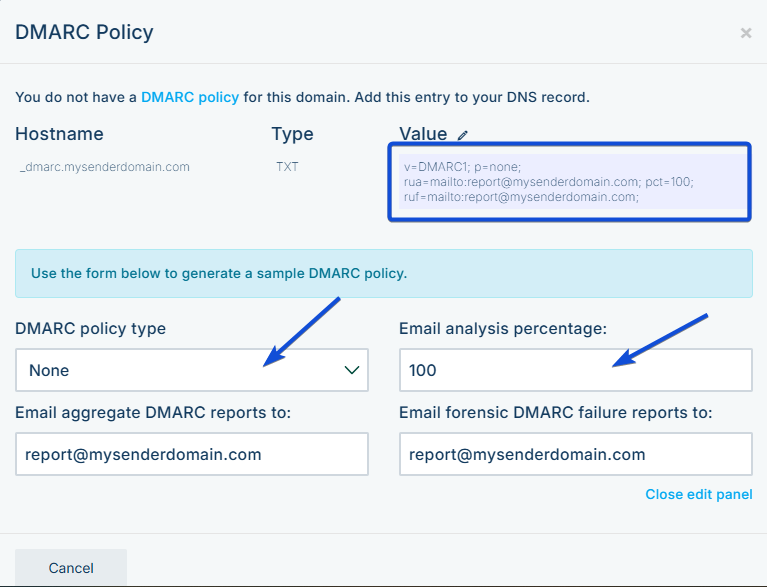Image resolution: width=767 pixels, height=587 pixels.
Task: Select the _dmarc.mysenderdomain.com hostname
Action: coord(105,167)
